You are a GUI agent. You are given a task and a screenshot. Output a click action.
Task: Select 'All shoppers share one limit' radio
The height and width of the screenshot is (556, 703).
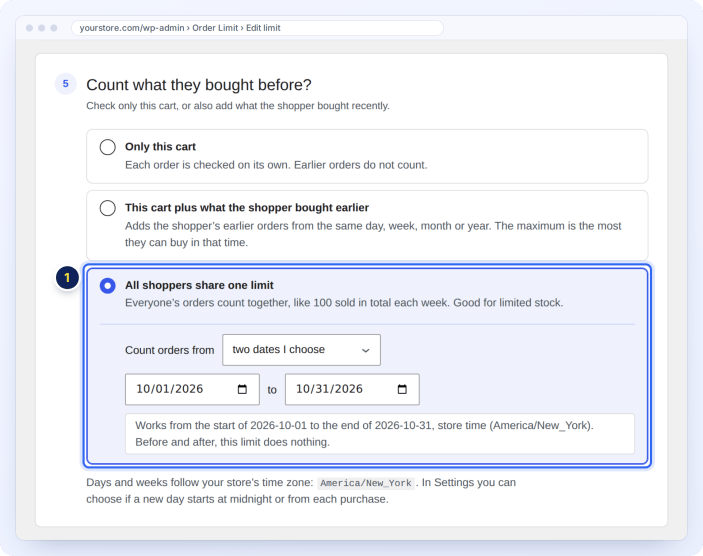108,286
